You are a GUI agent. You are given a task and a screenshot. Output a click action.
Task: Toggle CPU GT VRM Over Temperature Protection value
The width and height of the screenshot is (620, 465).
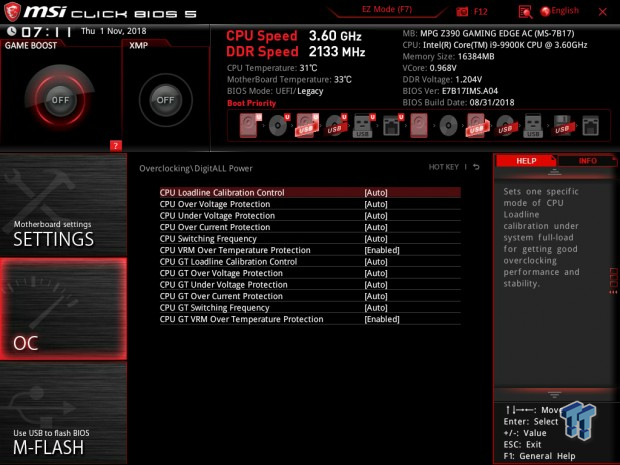pos(382,319)
